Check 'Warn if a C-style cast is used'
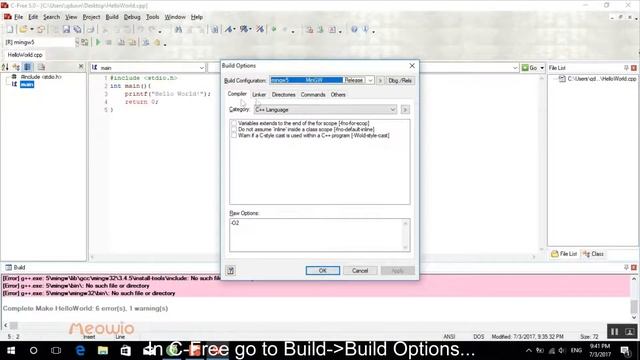Image resolution: width=640 pixels, height=360 pixels. [x=234, y=135]
